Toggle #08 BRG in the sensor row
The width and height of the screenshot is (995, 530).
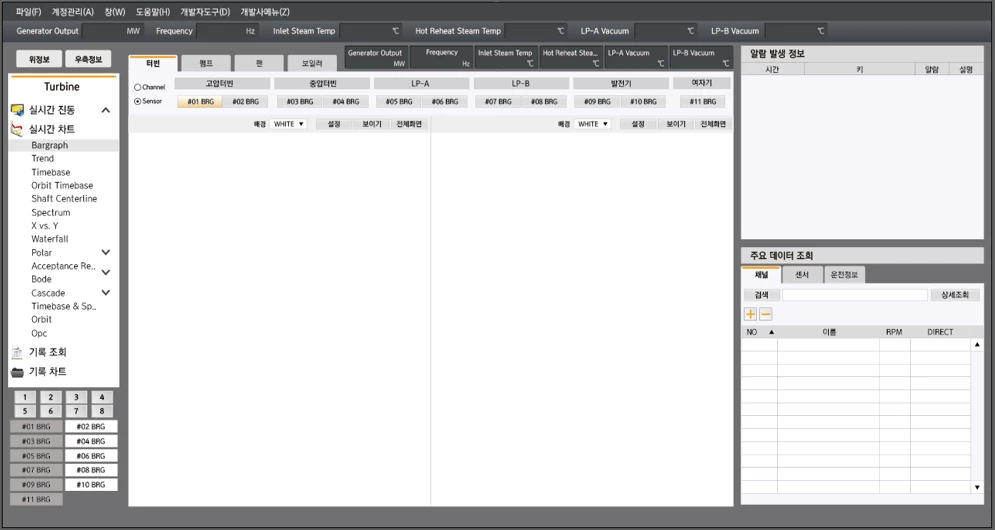(x=544, y=102)
